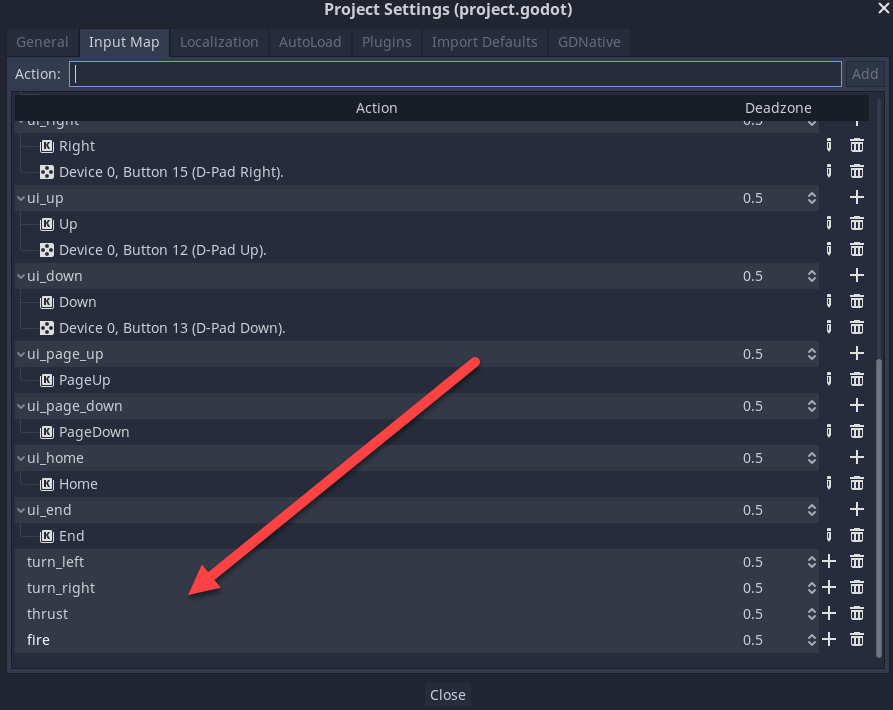The height and width of the screenshot is (710, 893).
Task: Collapse the ui_end action
Action: [21, 510]
